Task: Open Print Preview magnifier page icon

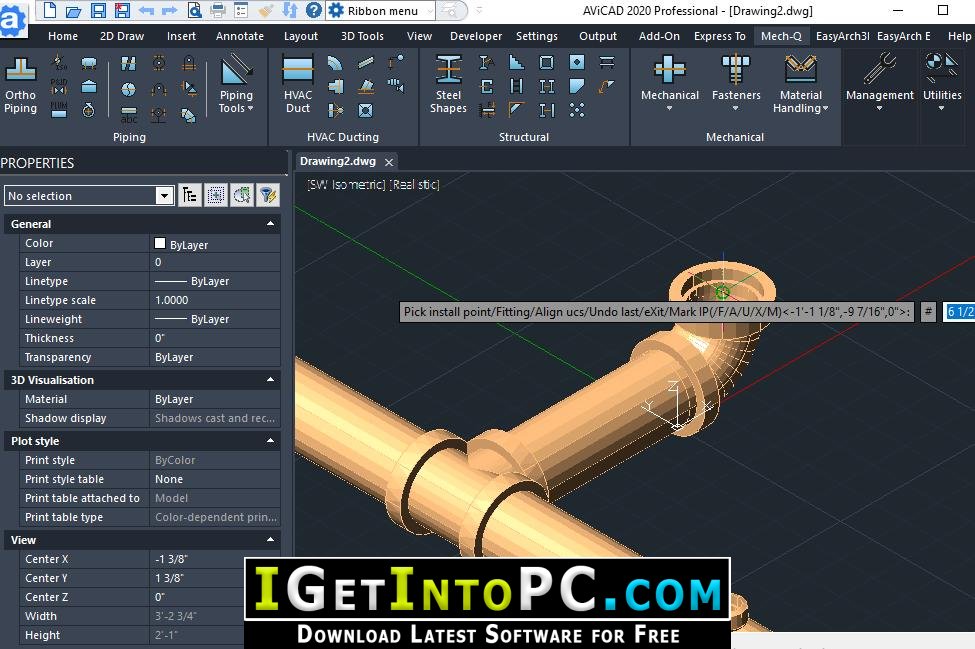Action: (x=194, y=10)
